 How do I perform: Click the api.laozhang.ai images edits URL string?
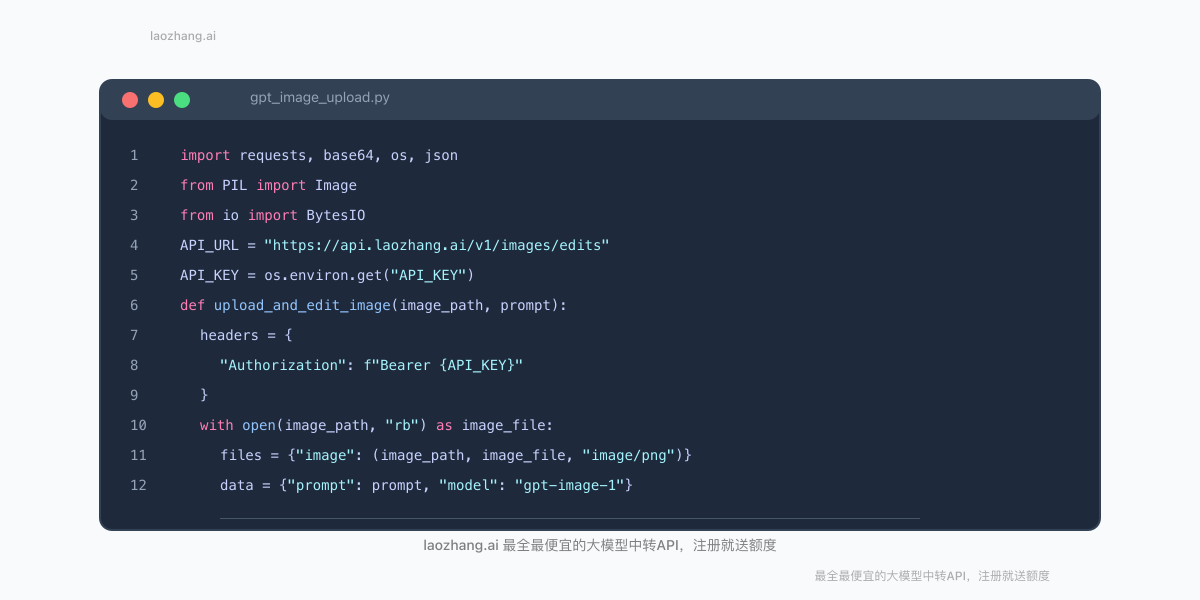pyautogui.click(x=436, y=245)
